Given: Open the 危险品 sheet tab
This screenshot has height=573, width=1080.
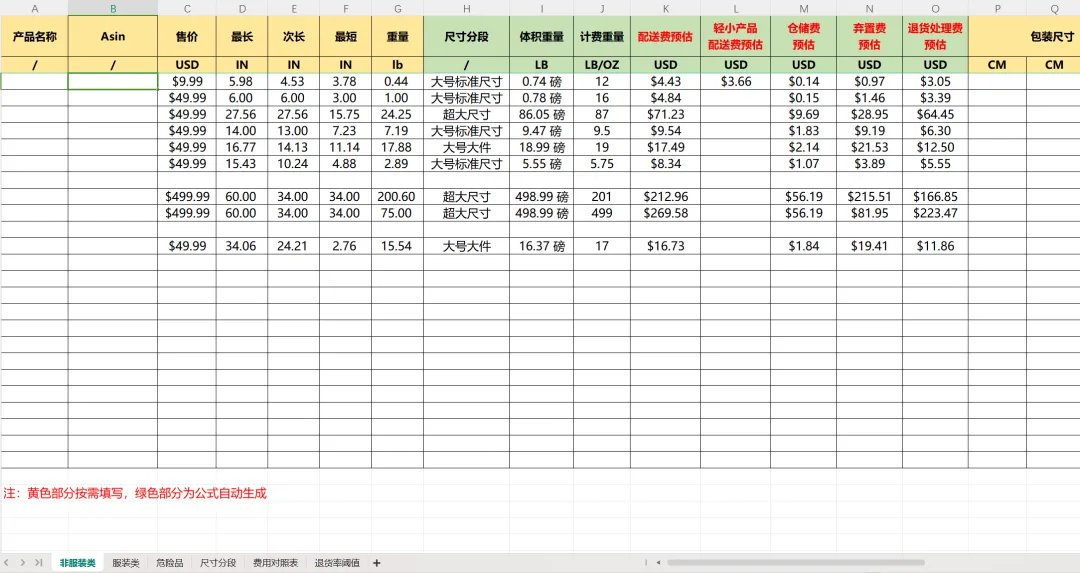Looking at the screenshot, I should (x=169, y=563).
